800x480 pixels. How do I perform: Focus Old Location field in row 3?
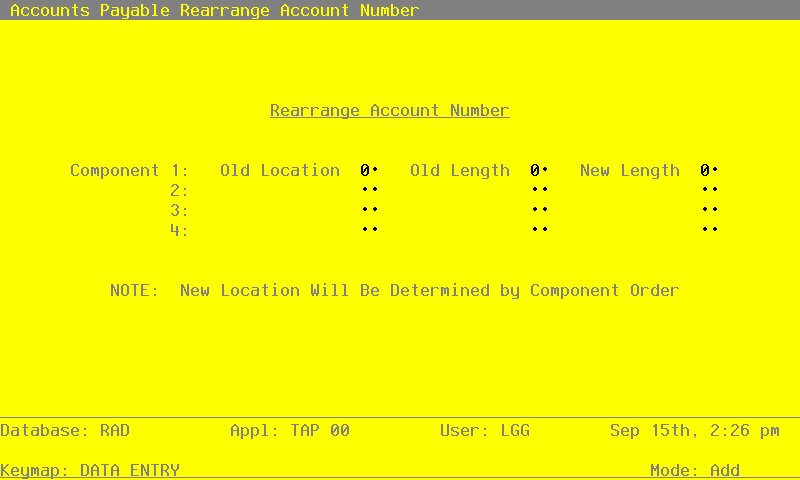[x=369, y=210]
